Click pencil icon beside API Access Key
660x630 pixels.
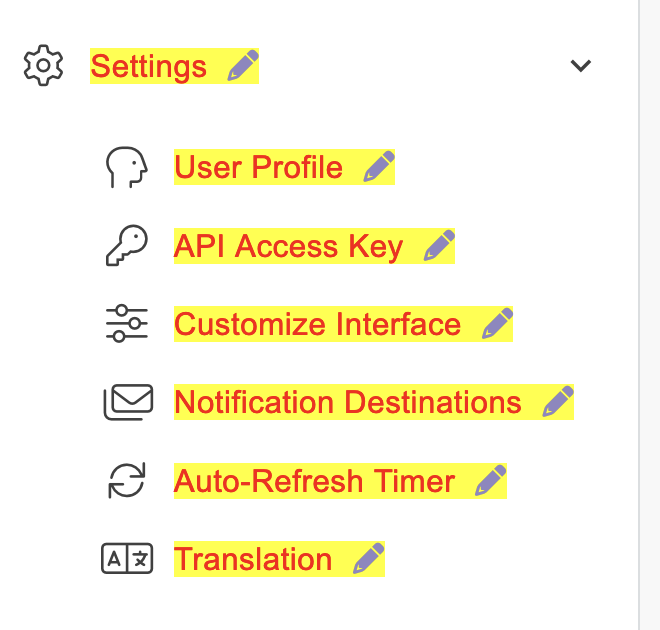click(x=439, y=246)
